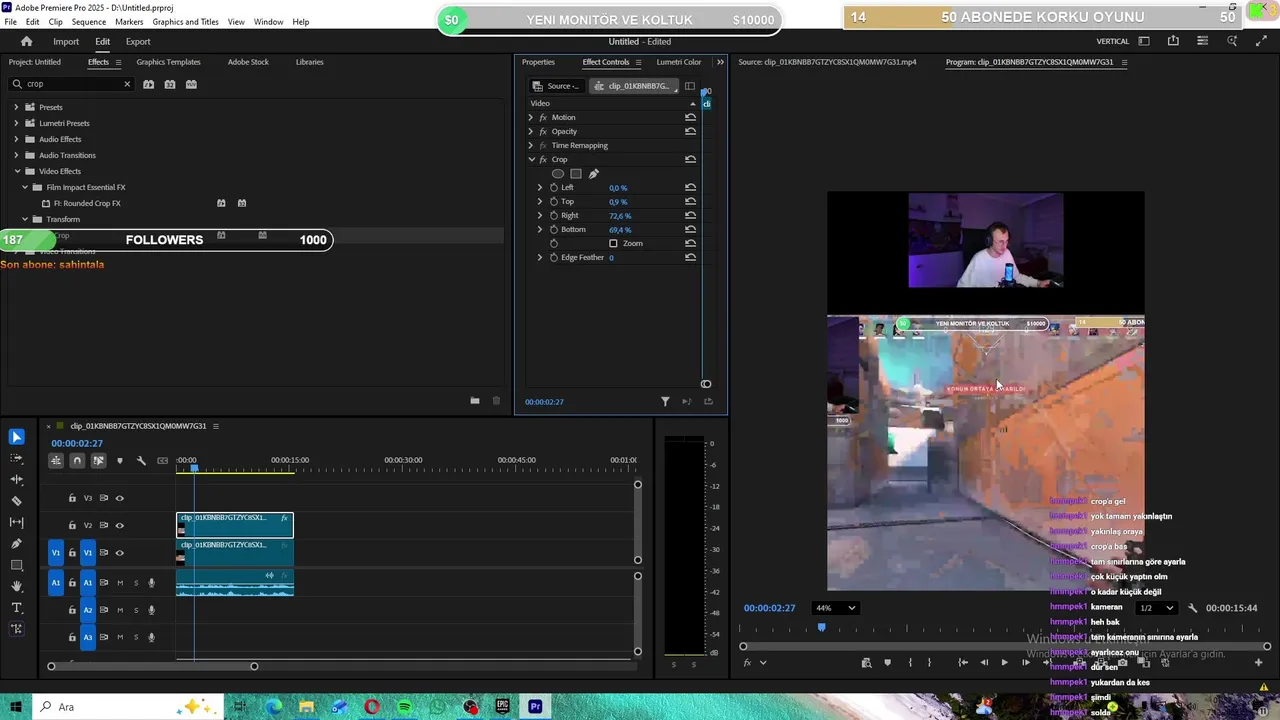Show more panel tabs overflow chevron
This screenshot has width=1280, height=720.
[720, 62]
